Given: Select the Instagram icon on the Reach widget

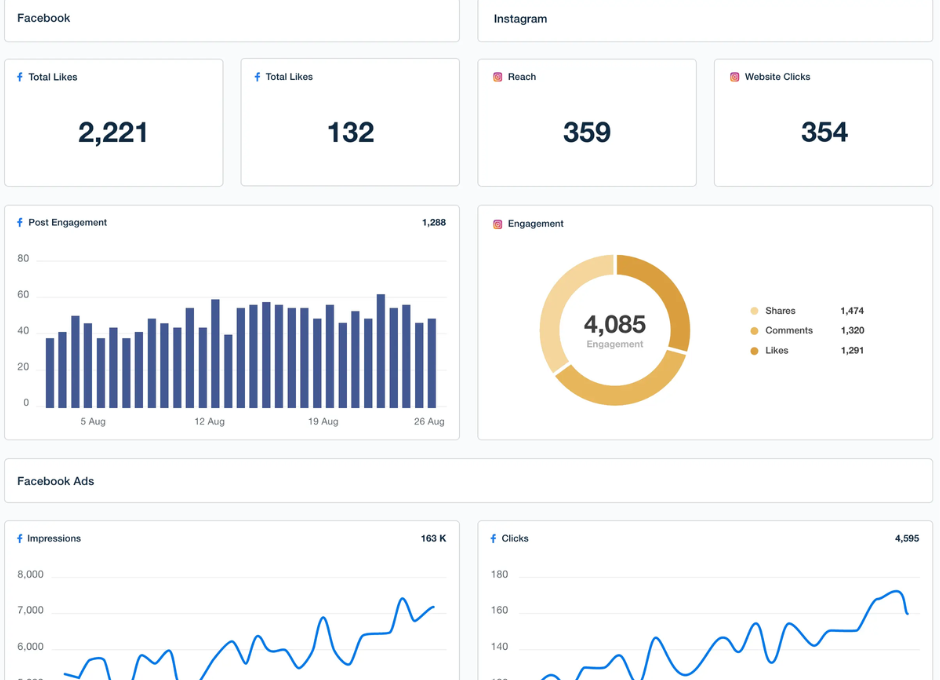Looking at the screenshot, I should tap(497, 76).
